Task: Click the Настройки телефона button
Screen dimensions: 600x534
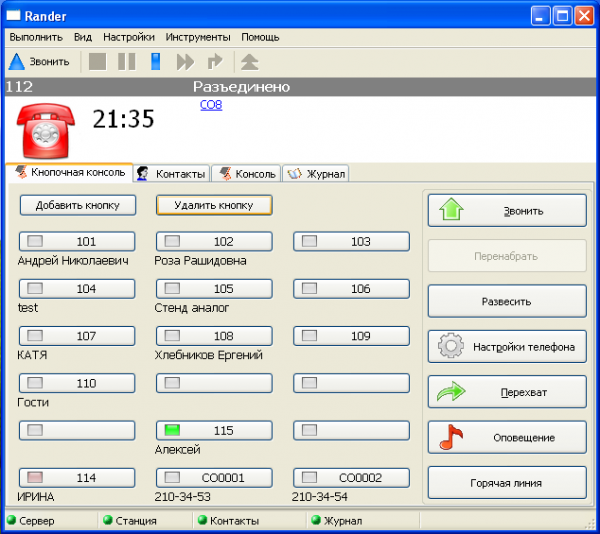Action: pos(507,347)
